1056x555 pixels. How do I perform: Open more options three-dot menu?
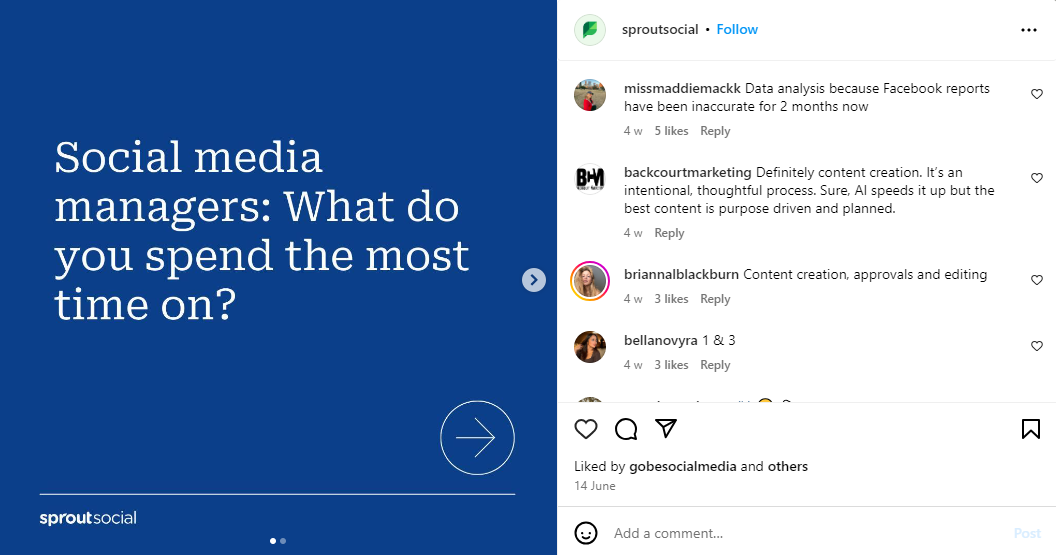(x=1028, y=30)
